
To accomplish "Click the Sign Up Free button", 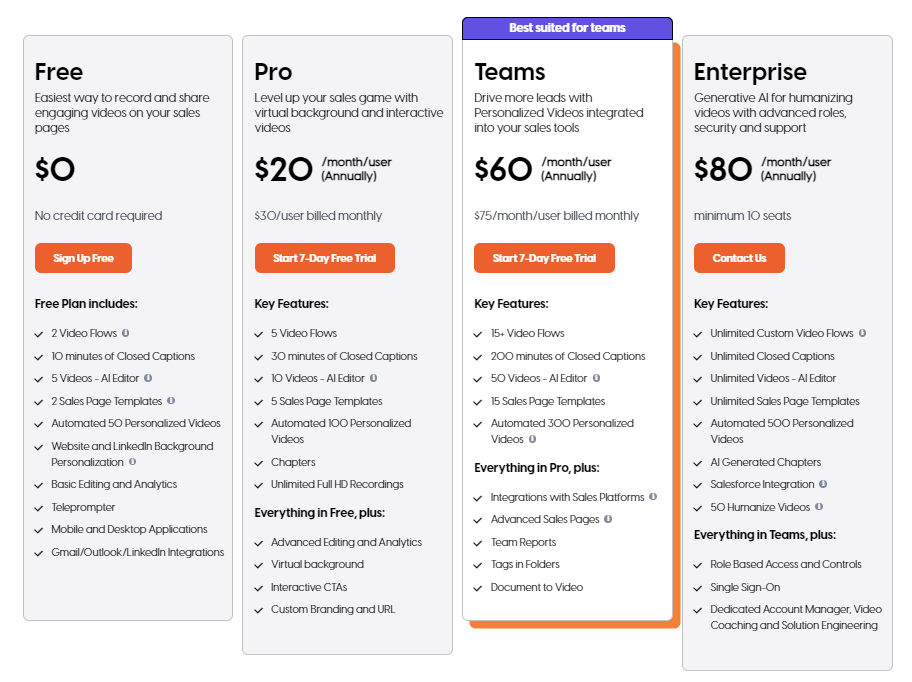I will click(83, 258).
